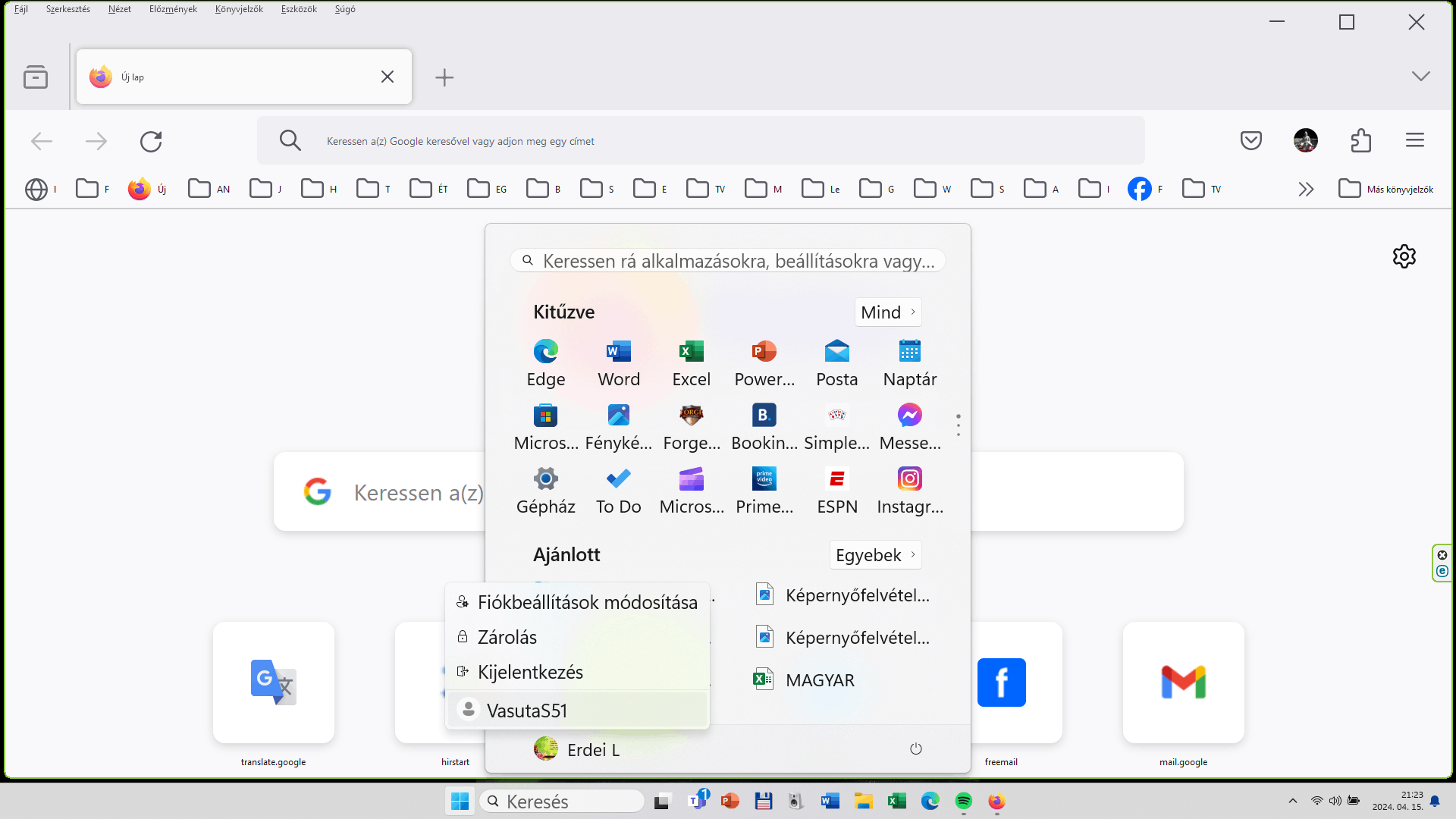Open the Könyvjelzők menu

239,9
